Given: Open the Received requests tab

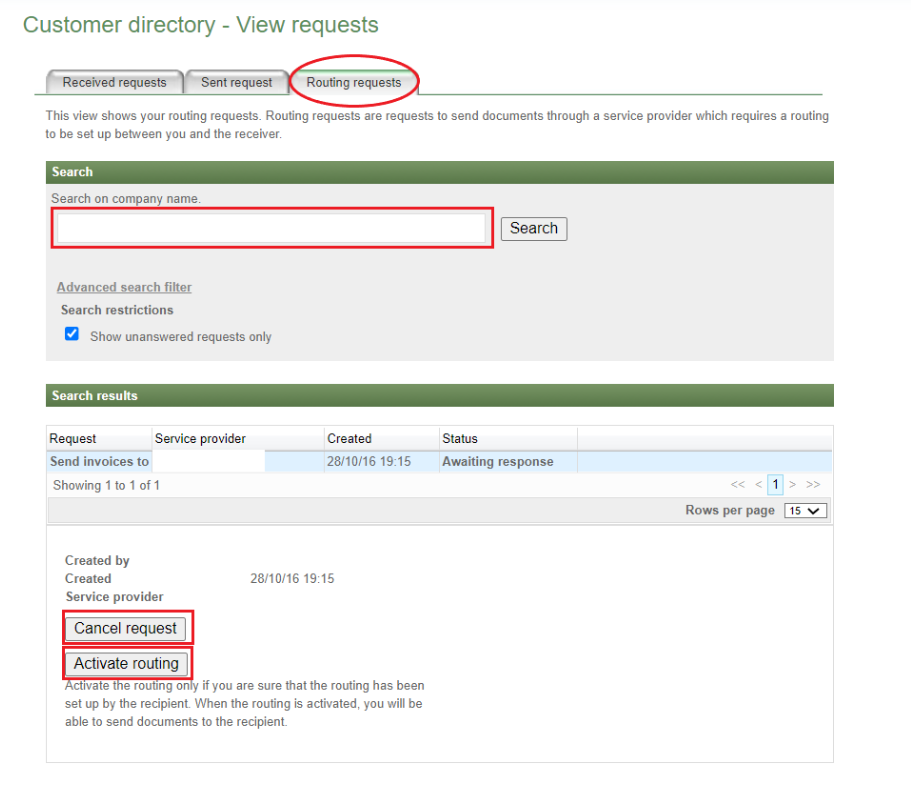Looking at the screenshot, I should click(x=114, y=82).
